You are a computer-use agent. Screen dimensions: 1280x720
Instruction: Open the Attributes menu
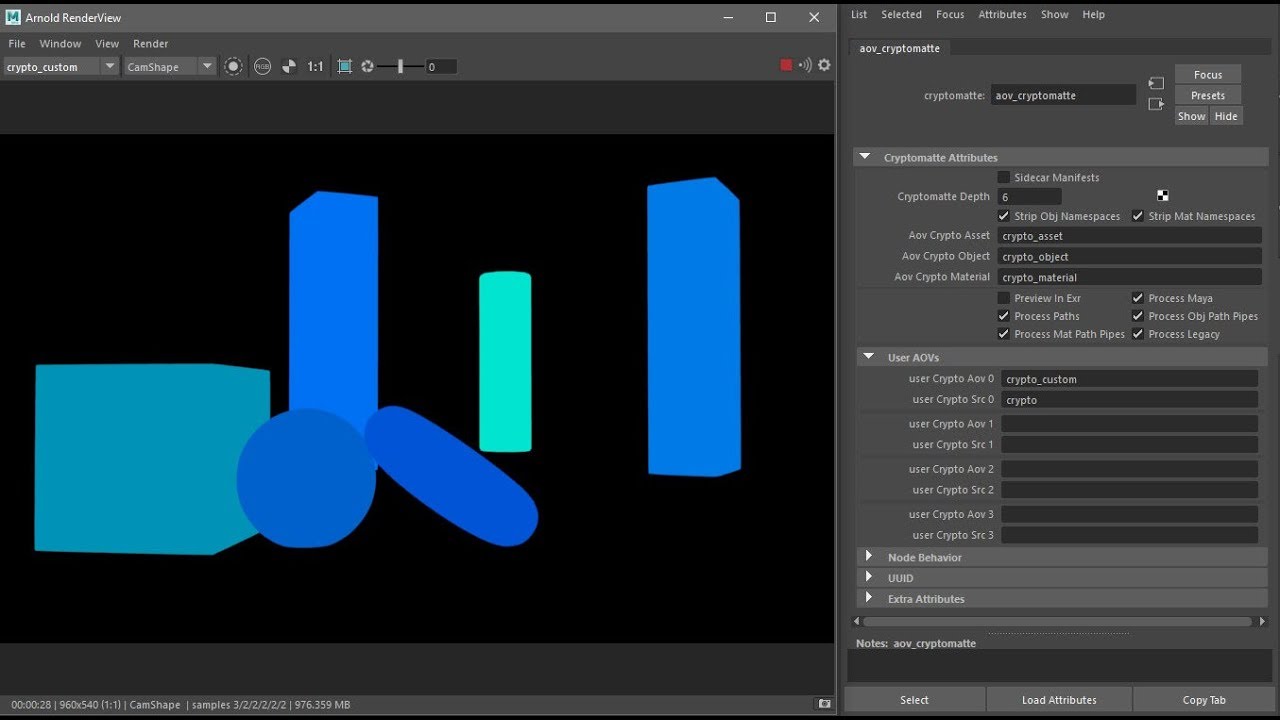click(x=1002, y=15)
